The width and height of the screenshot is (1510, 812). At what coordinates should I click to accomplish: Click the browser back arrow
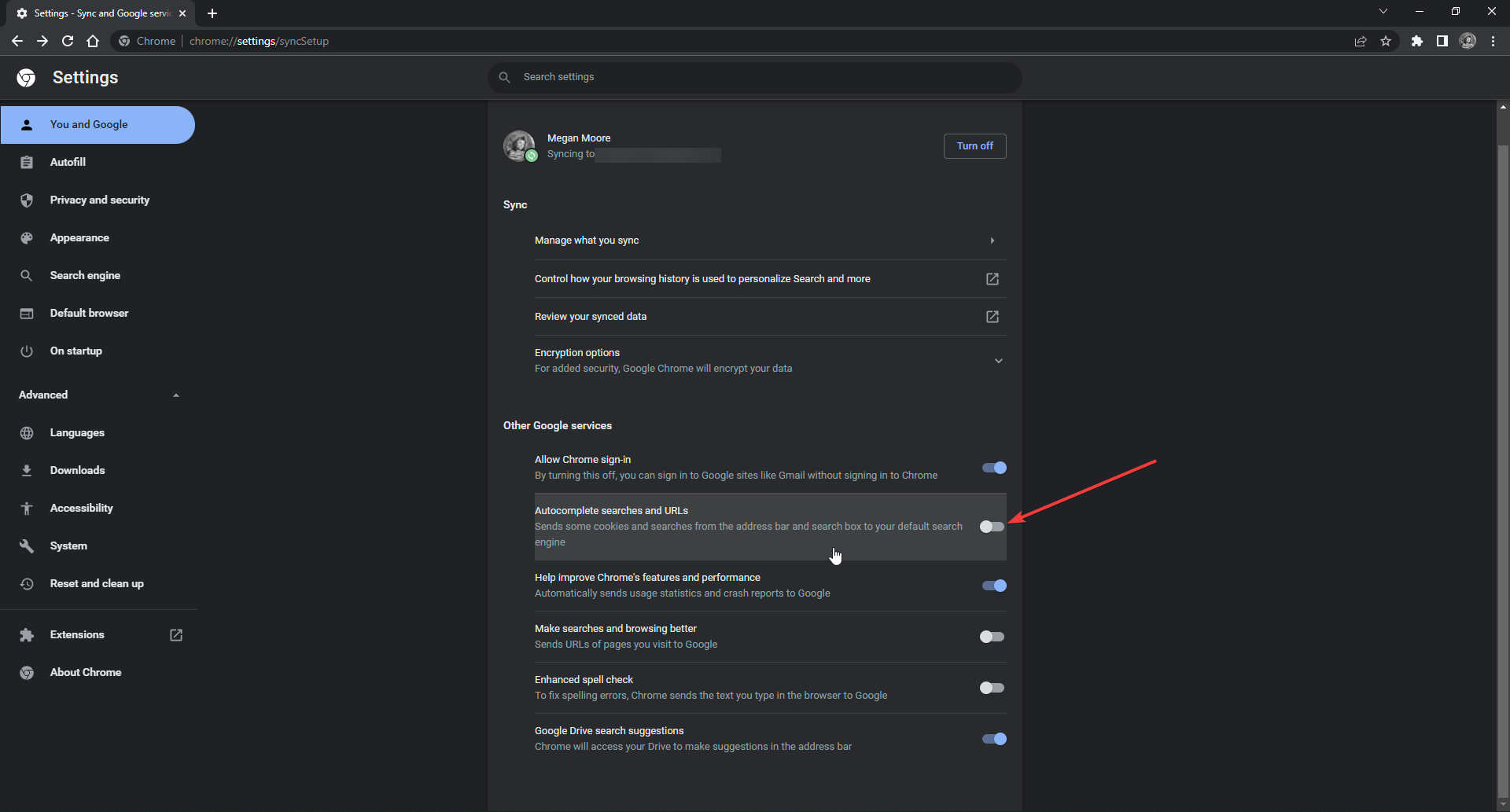[17, 41]
